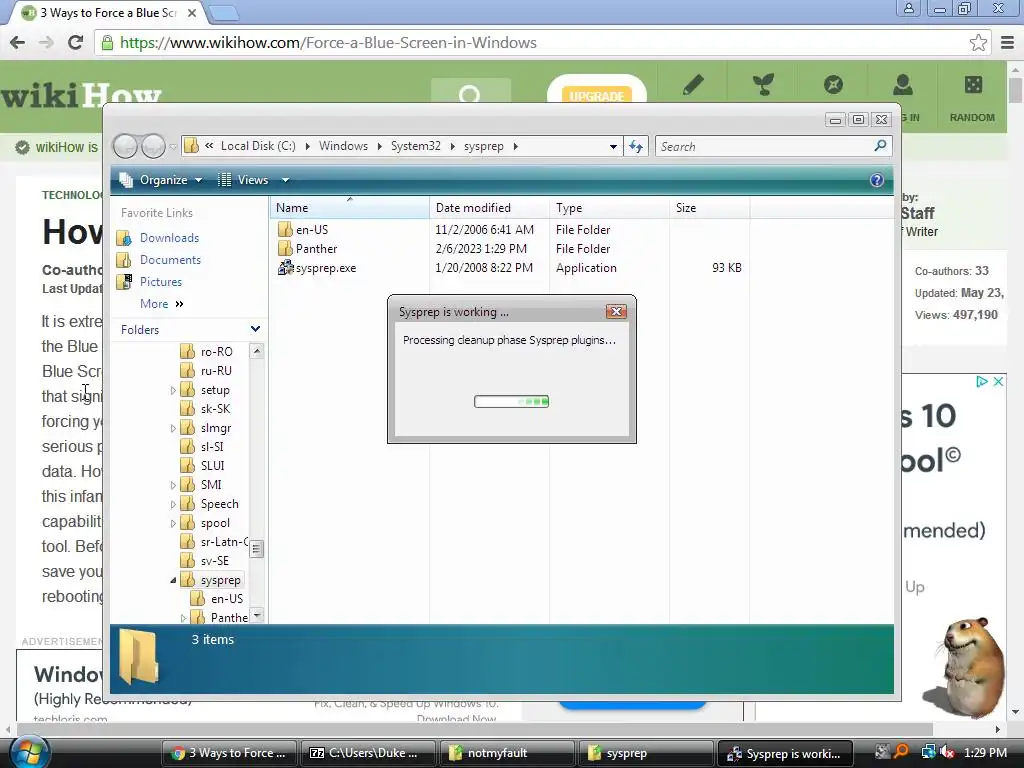Show More favorite links
The image size is (1024, 768).
click(x=161, y=304)
